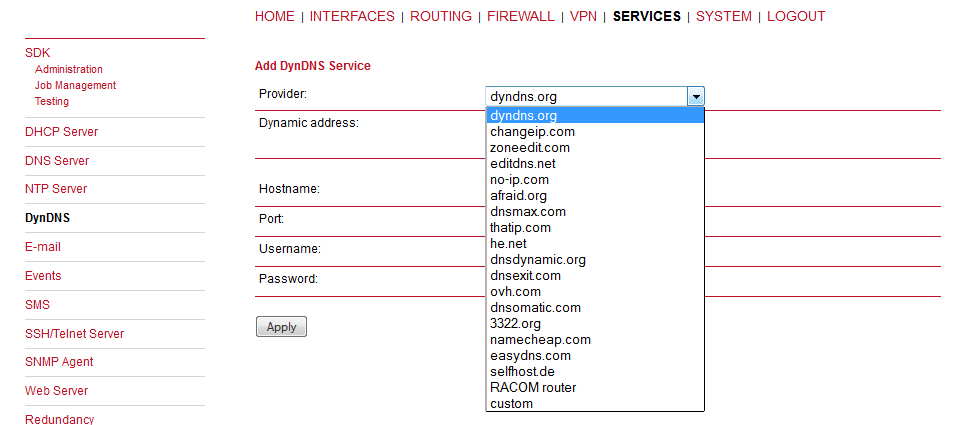
Task: Open the HOME navigation item
Action: pyautogui.click(x=274, y=17)
